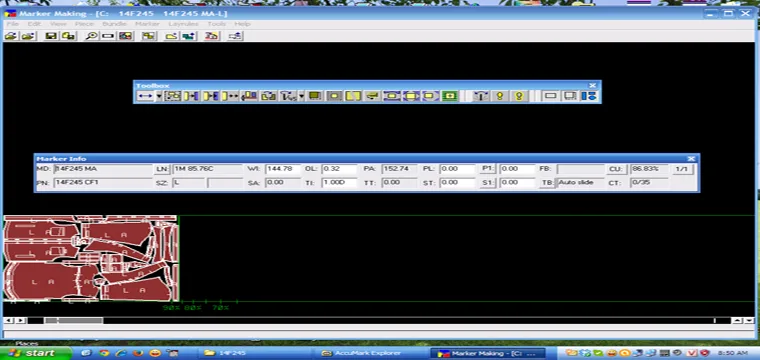Select the dashed marquee group tool in Toolbox
The image size is (760, 360).
click(x=173, y=96)
